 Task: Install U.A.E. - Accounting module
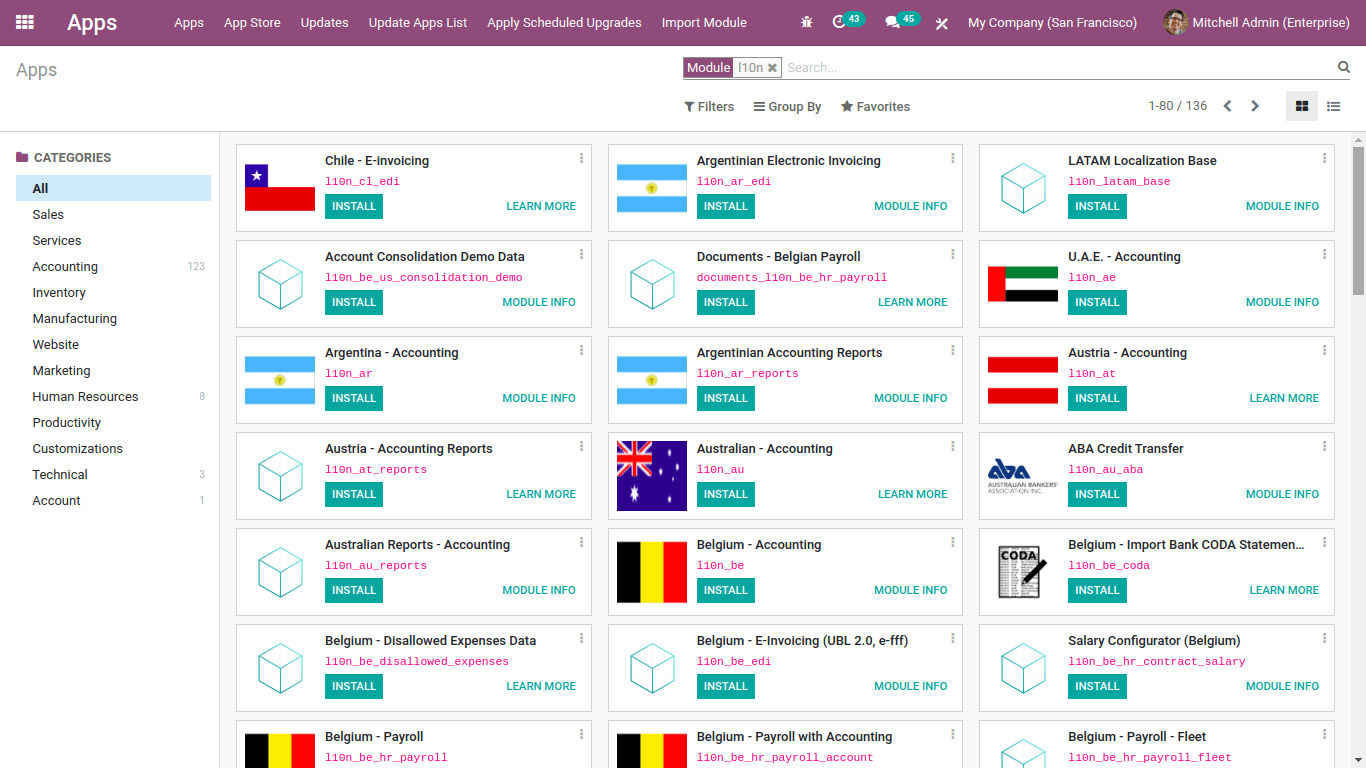point(1097,302)
